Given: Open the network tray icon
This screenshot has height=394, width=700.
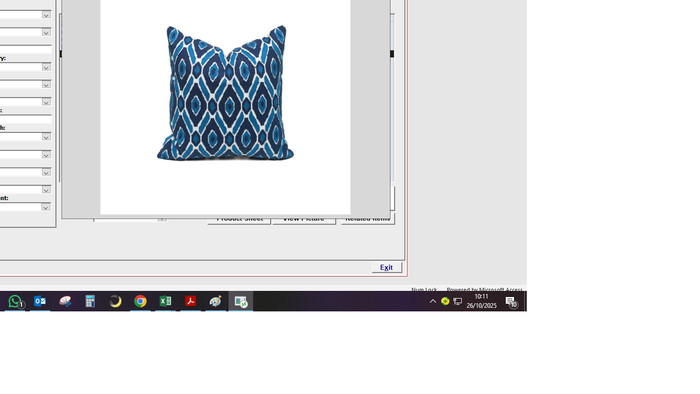Looking at the screenshot, I should (458, 302).
